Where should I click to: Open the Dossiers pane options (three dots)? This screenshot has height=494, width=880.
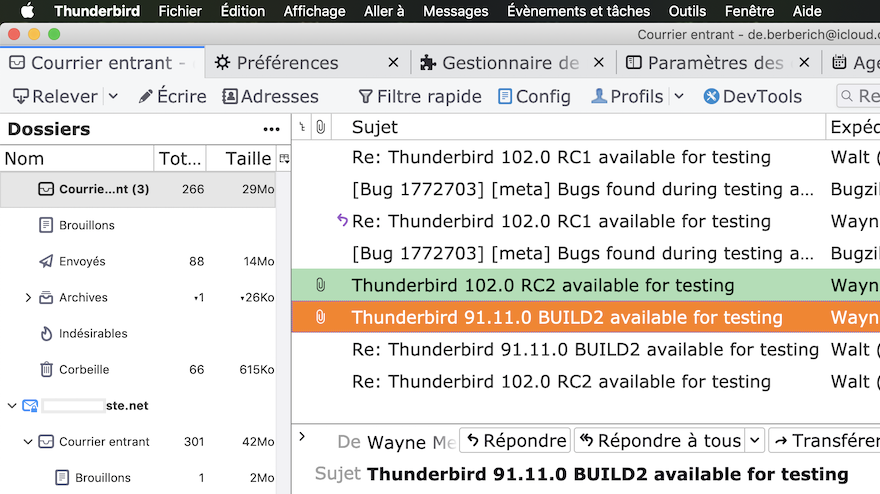(x=271, y=129)
